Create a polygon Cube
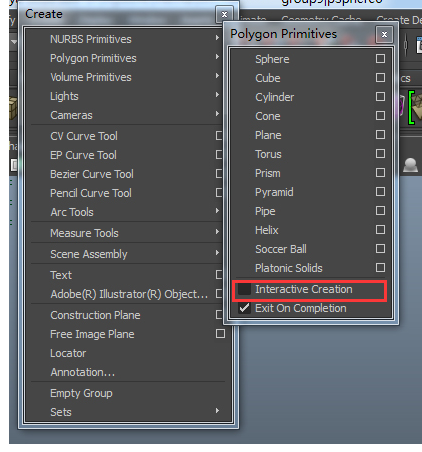 pos(268,78)
